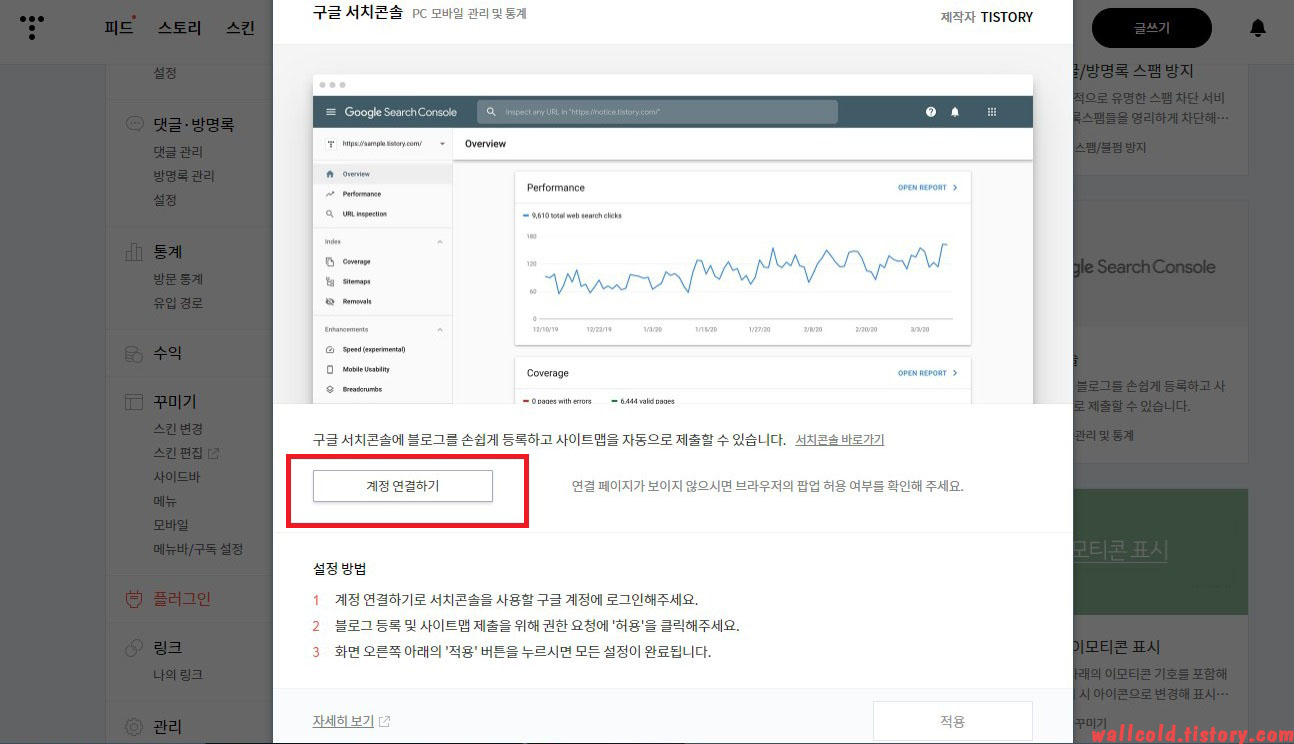Click the 통계 chart icon
1294x744 pixels.
coord(133,252)
